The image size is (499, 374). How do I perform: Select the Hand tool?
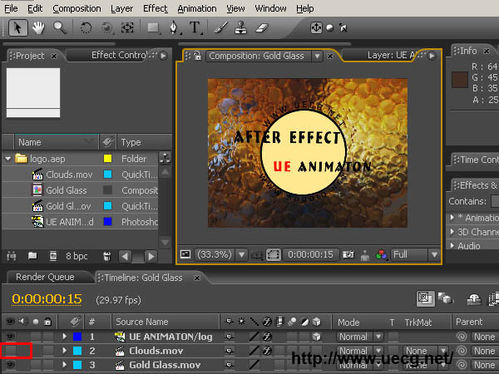click(x=38, y=28)
